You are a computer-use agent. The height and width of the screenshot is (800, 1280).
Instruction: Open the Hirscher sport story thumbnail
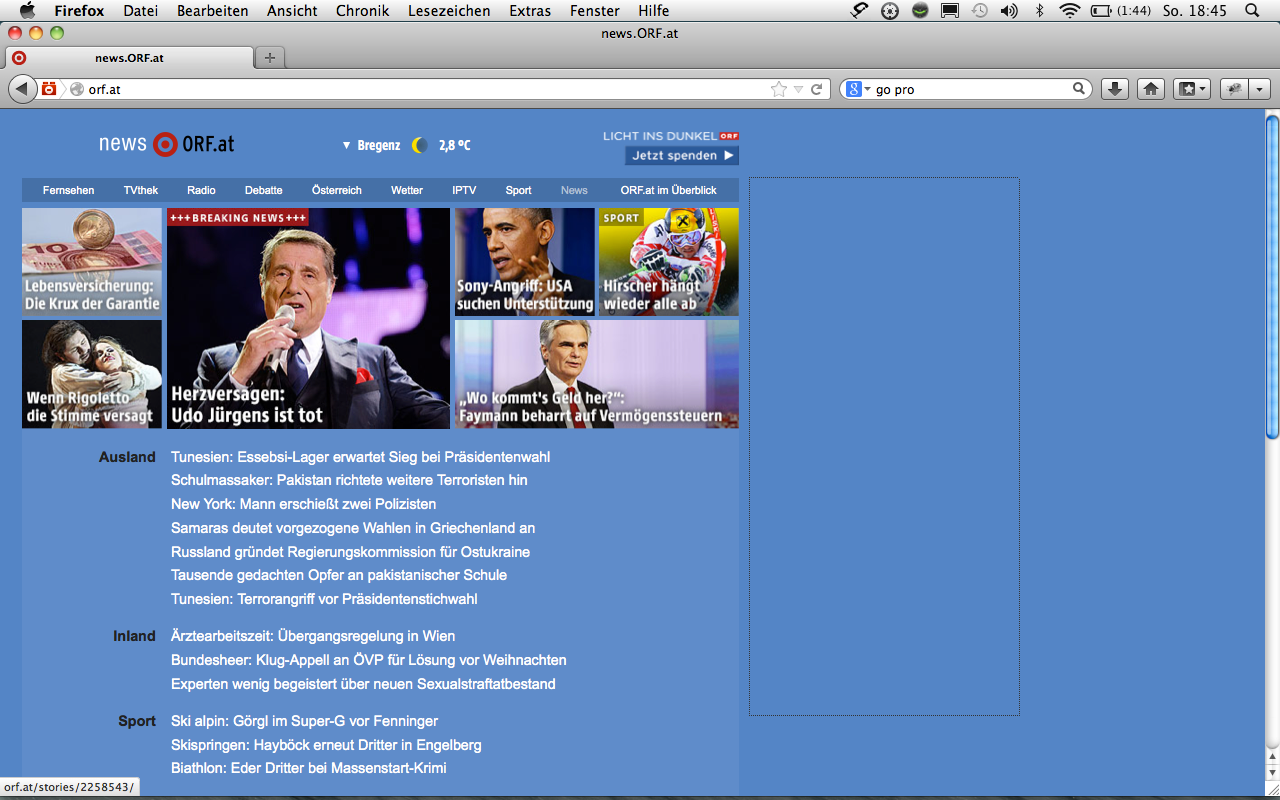point(669,262)
